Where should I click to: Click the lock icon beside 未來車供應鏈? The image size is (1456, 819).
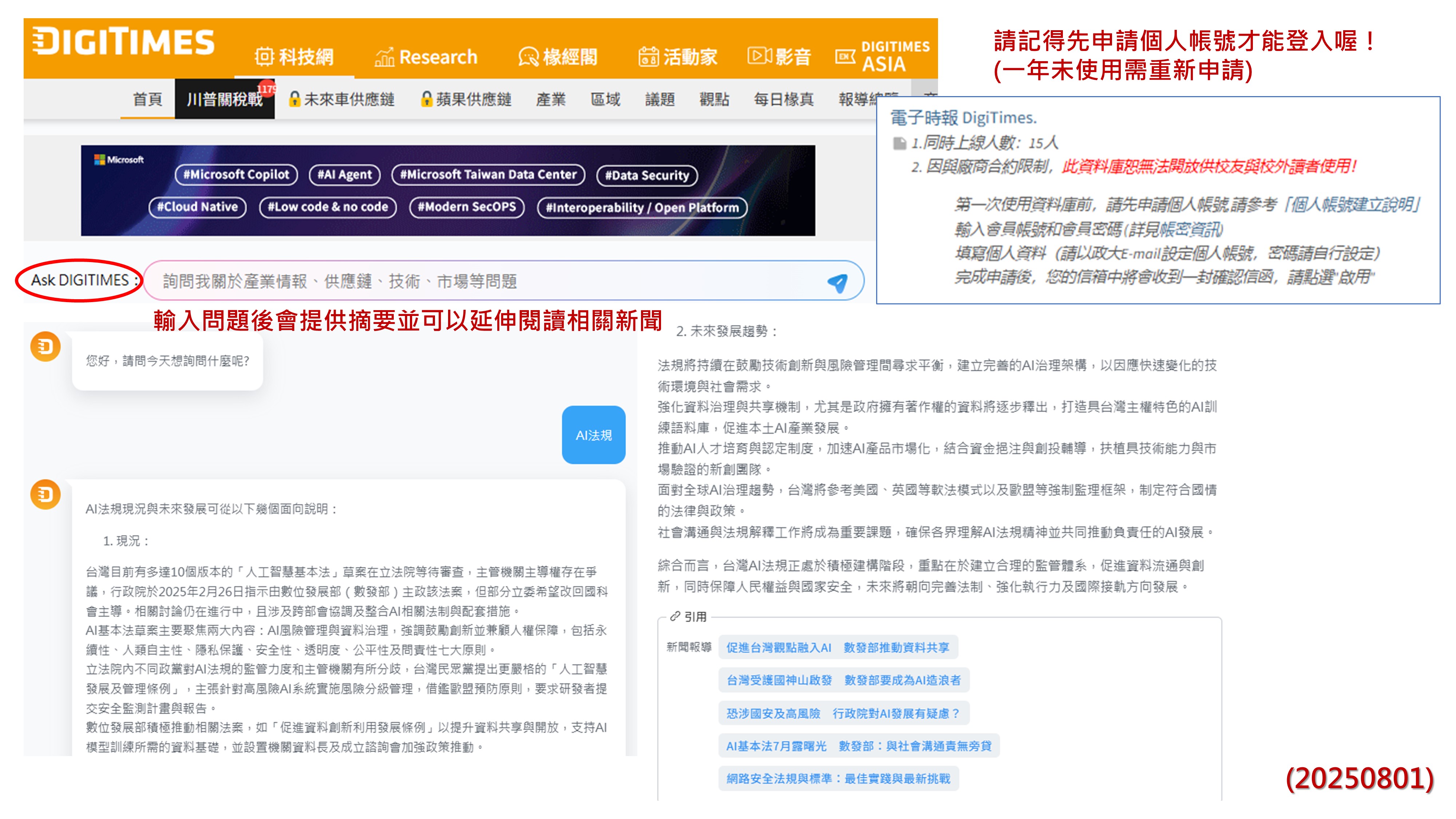(294, 99)
